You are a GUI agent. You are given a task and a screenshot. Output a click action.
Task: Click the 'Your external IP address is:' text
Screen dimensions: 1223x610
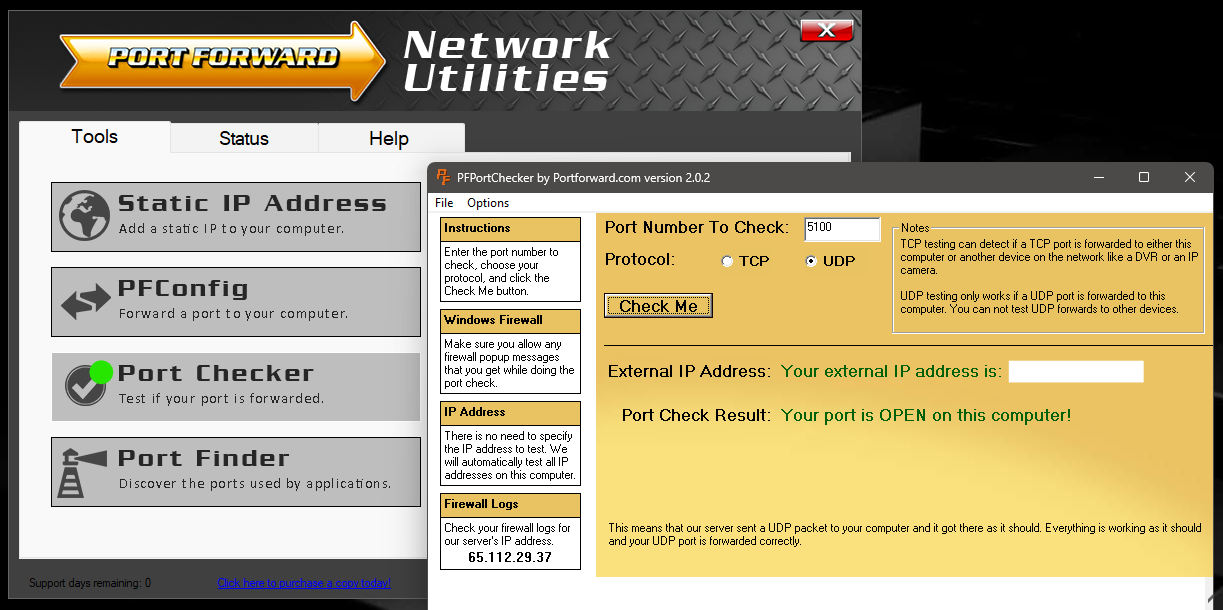(x=891, y=372)
